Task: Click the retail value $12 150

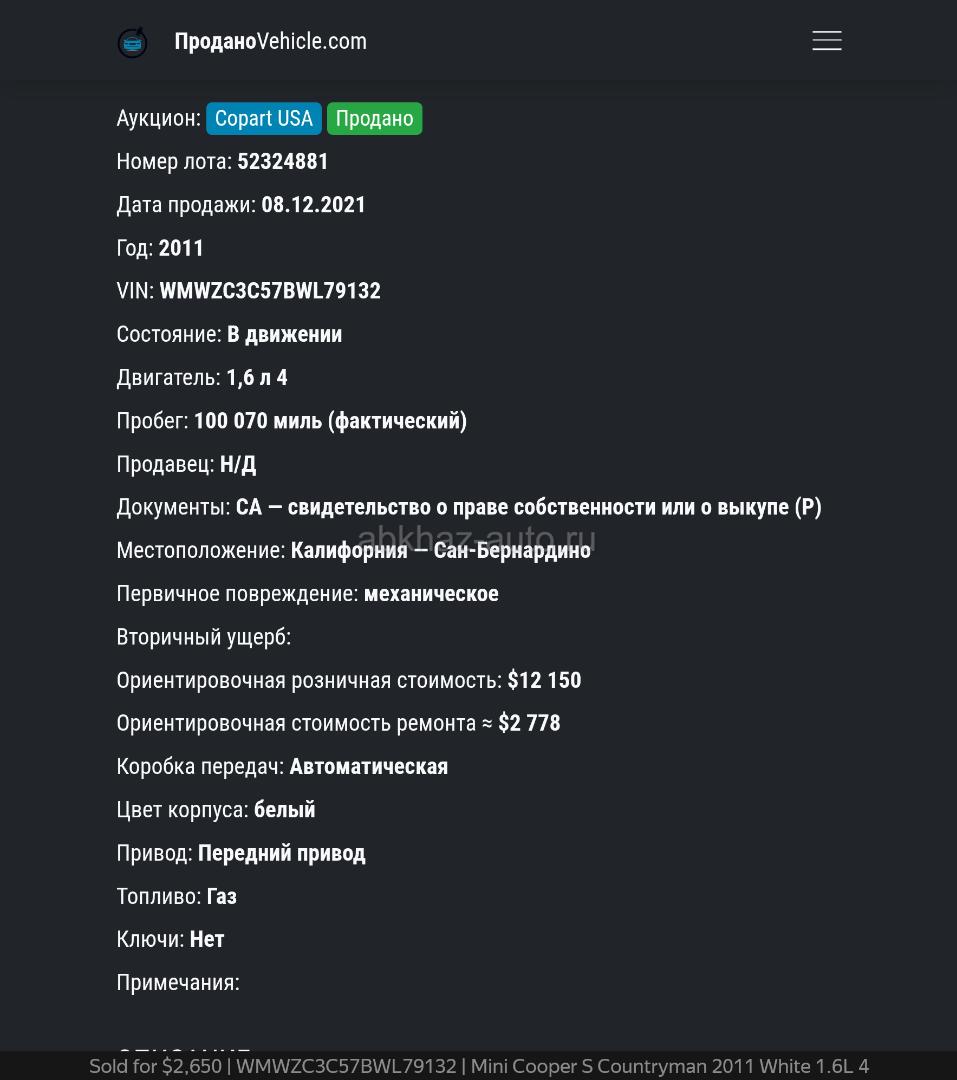Action: (544, 680)
